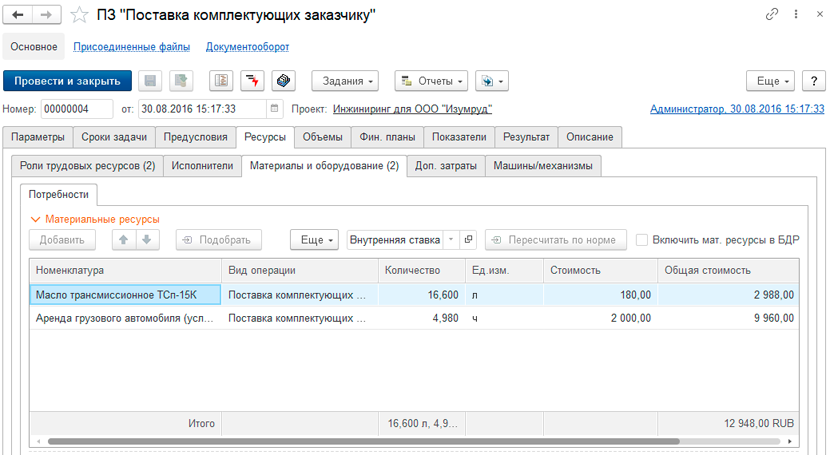Click the post document icon

[181, 81]
